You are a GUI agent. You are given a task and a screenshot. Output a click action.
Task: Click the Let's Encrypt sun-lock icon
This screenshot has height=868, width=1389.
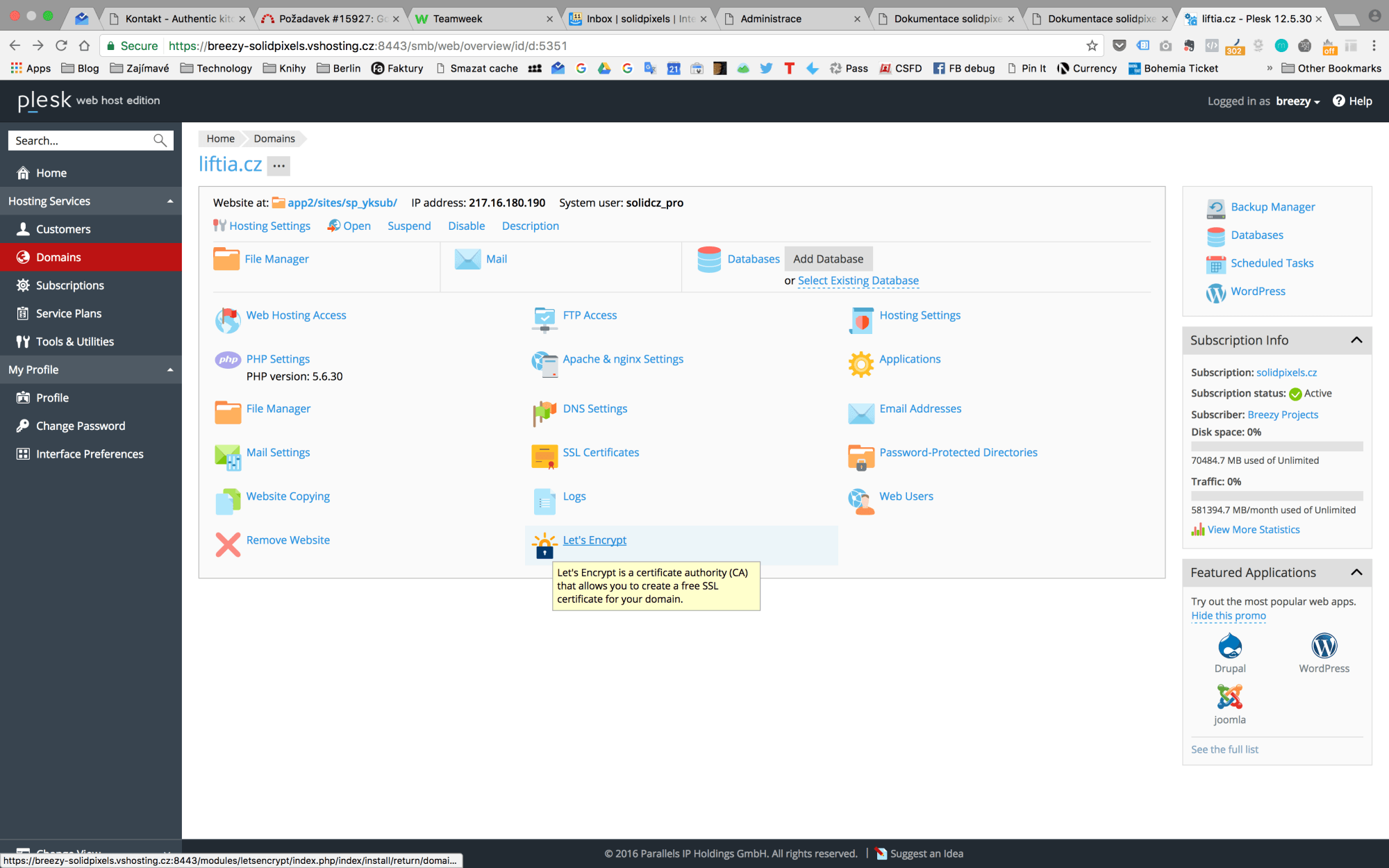(544, 545)
